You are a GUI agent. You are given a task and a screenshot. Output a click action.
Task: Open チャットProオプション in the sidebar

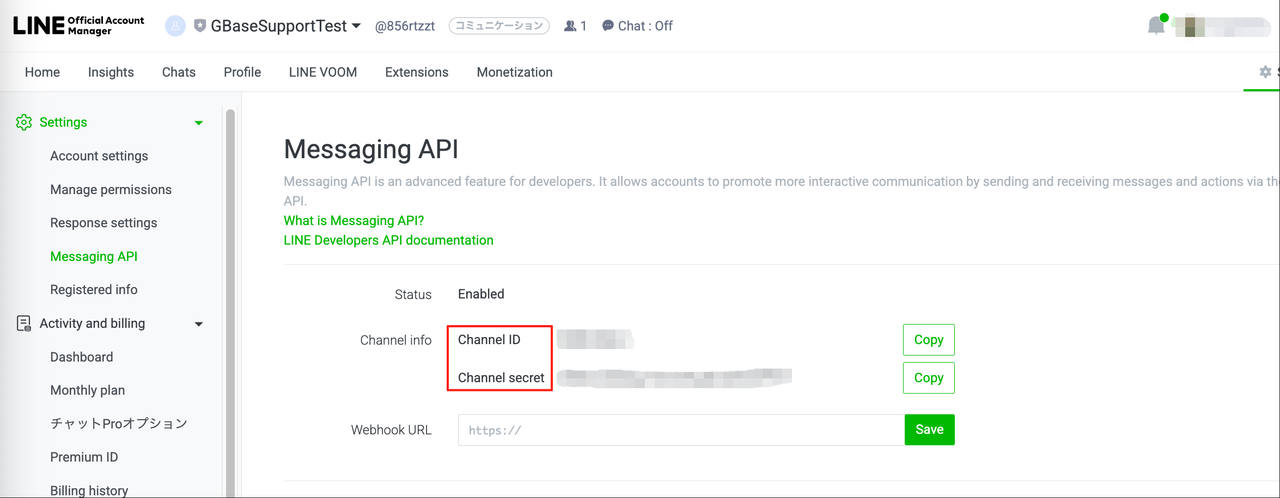coord(119,423)
